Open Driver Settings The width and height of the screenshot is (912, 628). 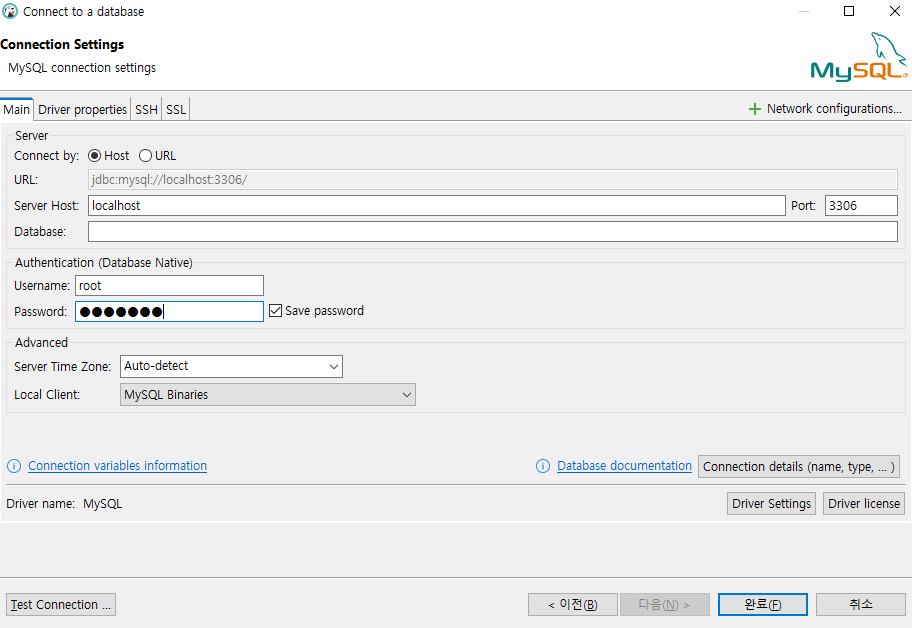[x=771, y=504]
